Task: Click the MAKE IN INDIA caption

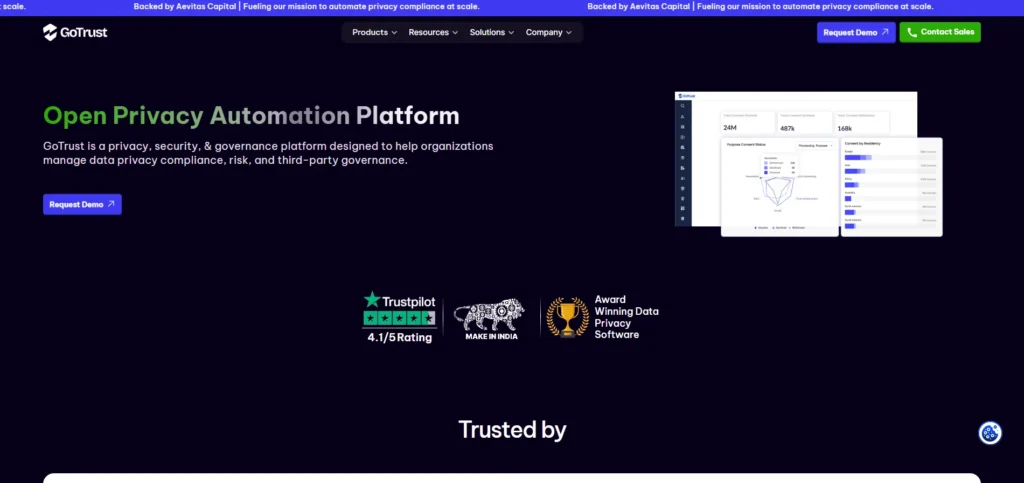Action: tap(491, 336)
